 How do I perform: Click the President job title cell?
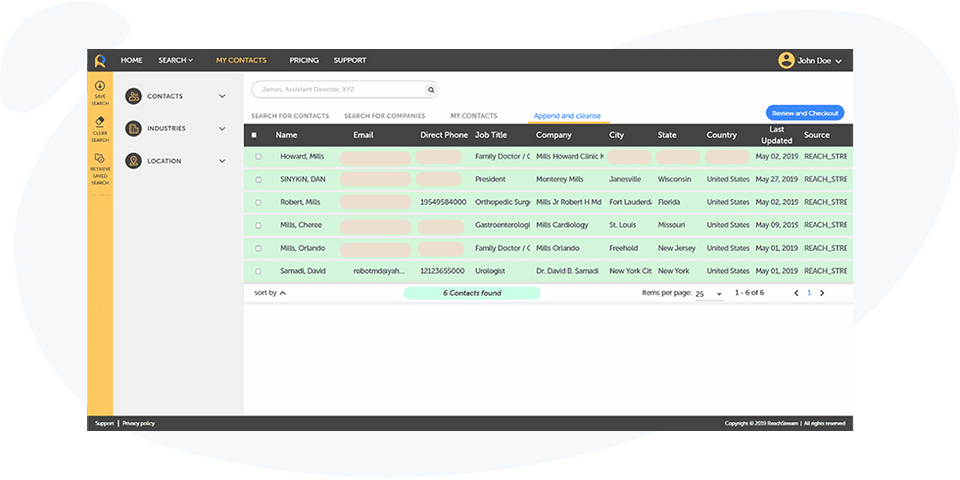(490, 179)
